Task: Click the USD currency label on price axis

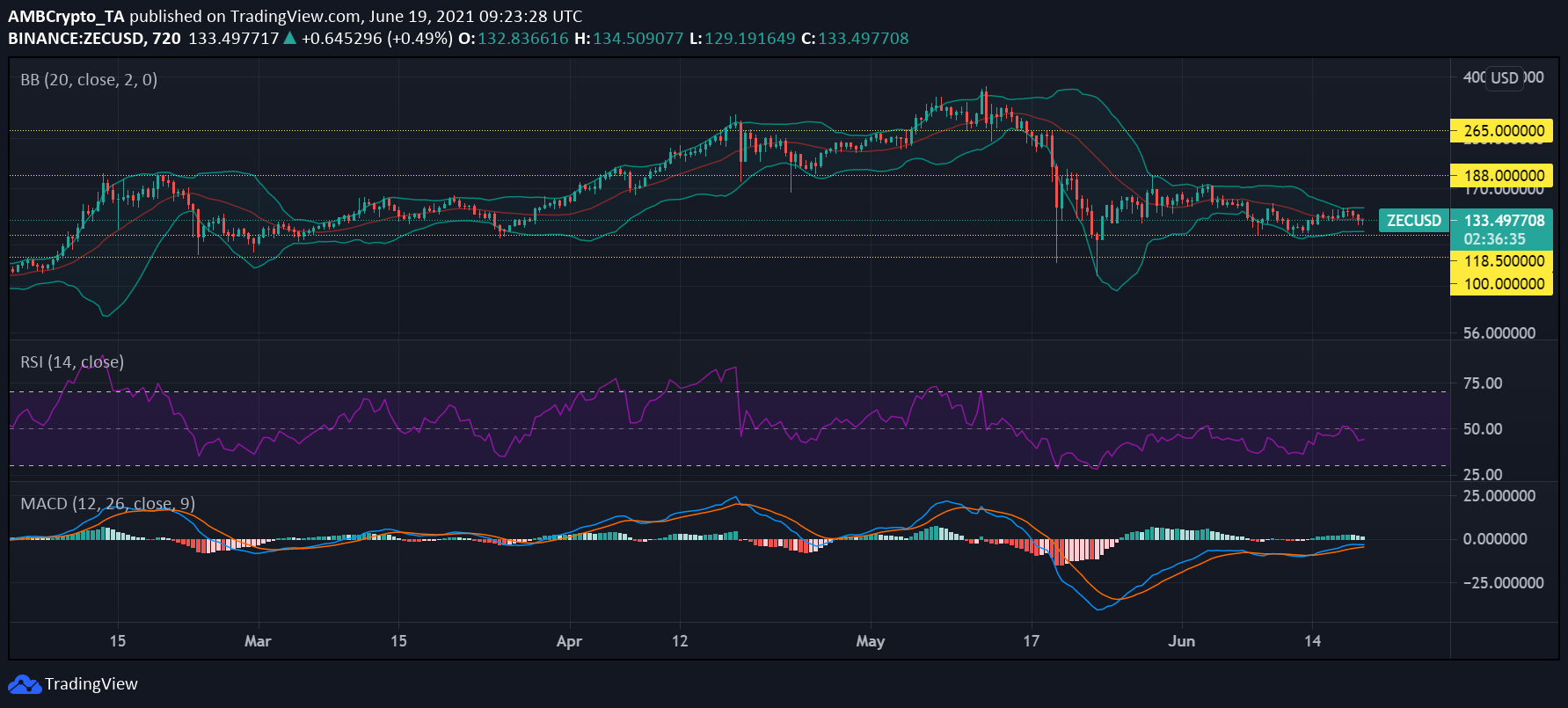Action: coord(1504,78)
